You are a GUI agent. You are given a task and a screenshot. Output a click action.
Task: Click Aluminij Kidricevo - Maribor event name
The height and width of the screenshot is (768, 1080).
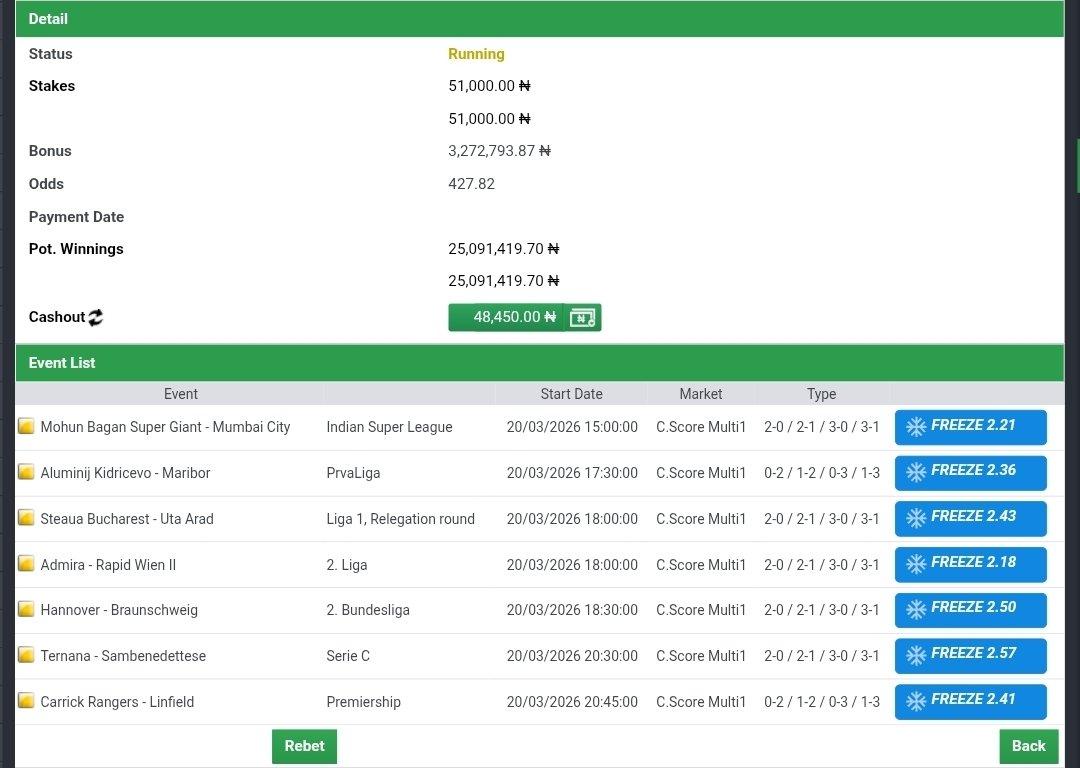pos(125,473)
